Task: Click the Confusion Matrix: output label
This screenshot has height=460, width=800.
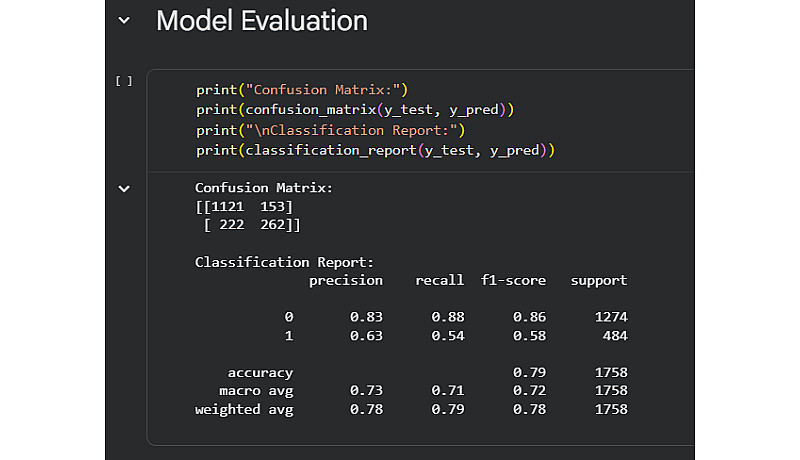Action: [x=263, y=188]
